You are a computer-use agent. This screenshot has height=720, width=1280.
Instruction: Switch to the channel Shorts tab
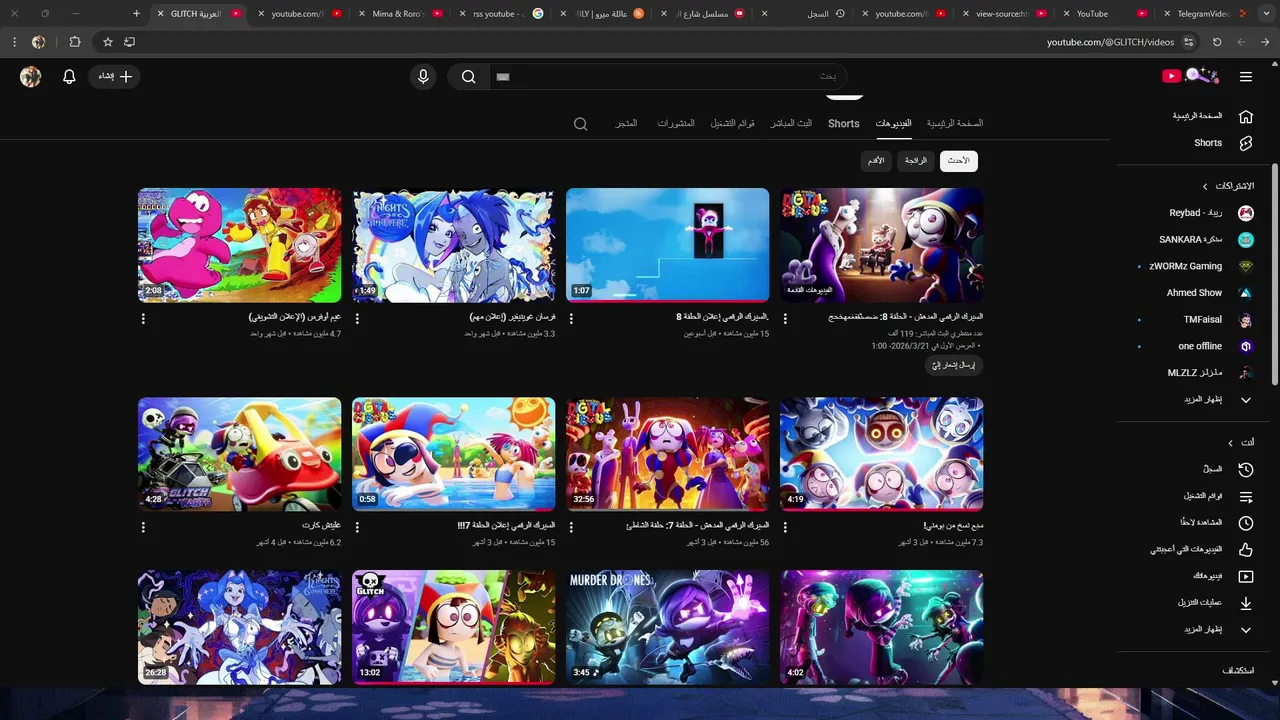[x=844, y=124]
